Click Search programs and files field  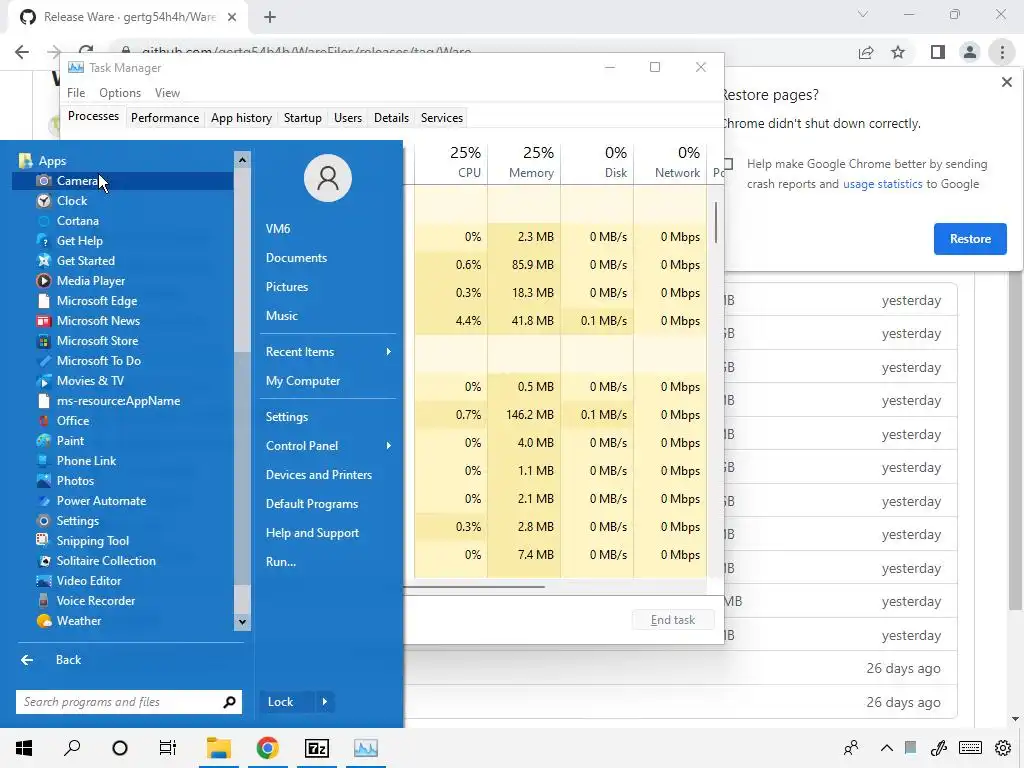coord(118,702)
